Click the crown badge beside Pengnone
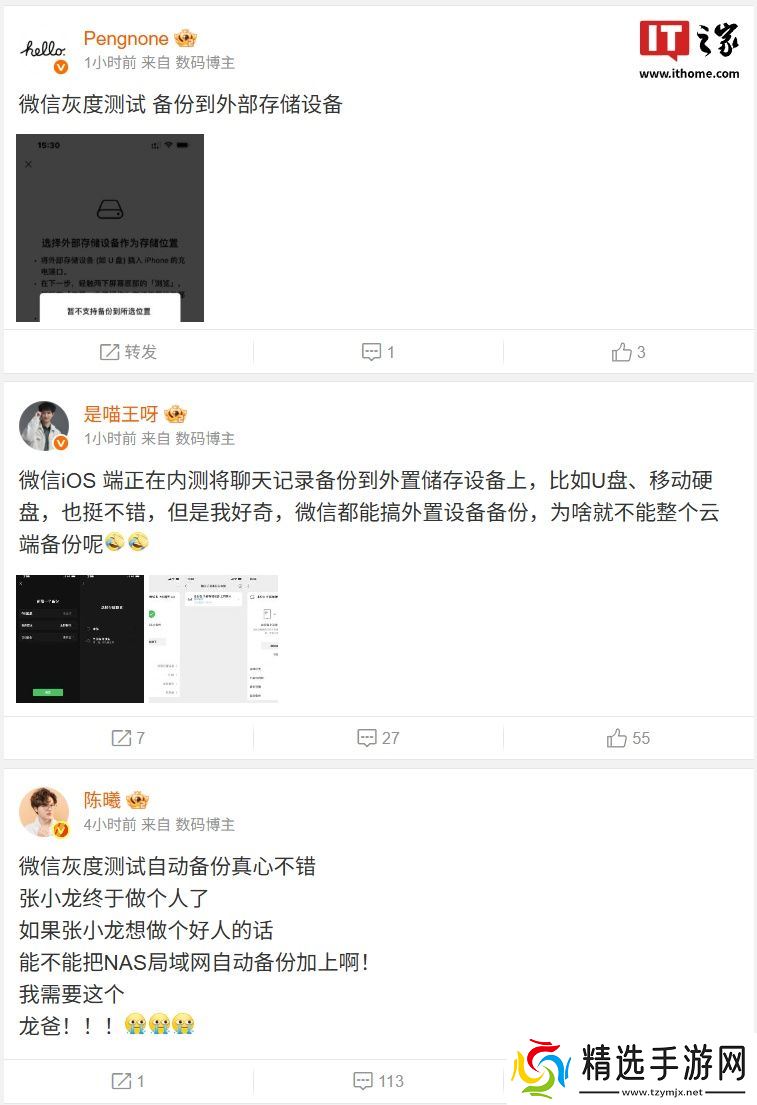Image resolution: width=757 pixels, height=1105 pixels. (x=185, y=38)
